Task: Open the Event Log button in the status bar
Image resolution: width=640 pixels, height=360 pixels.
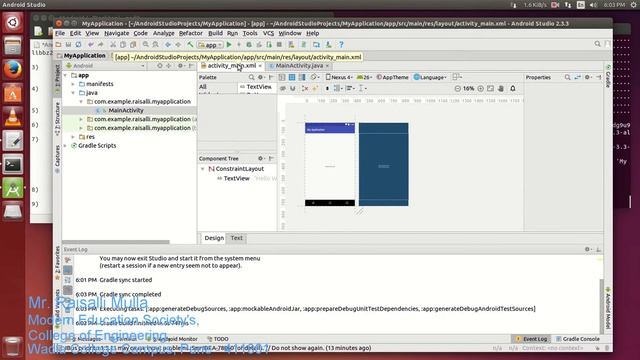Action: point(531,339)
